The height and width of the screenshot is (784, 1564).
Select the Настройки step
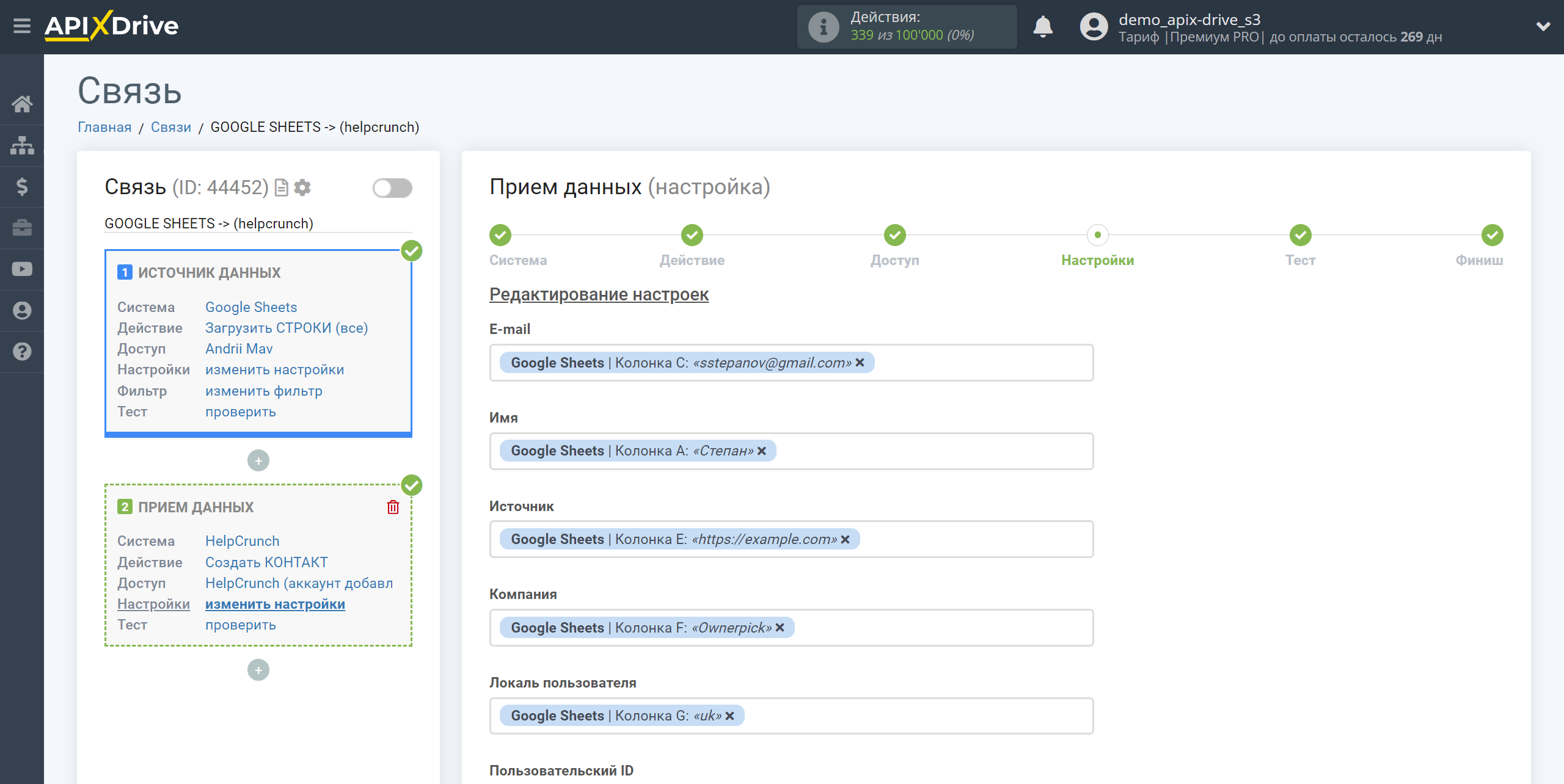pyautogui.click(x=1098, y=235)
